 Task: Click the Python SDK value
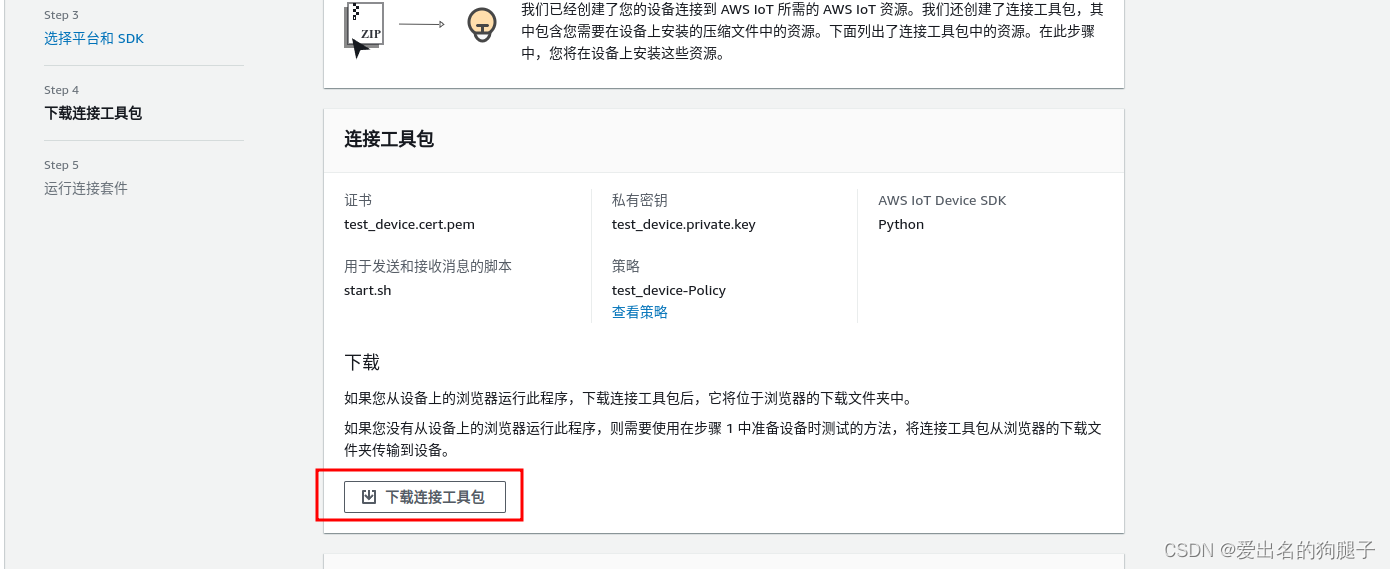[x=901, y=224]
